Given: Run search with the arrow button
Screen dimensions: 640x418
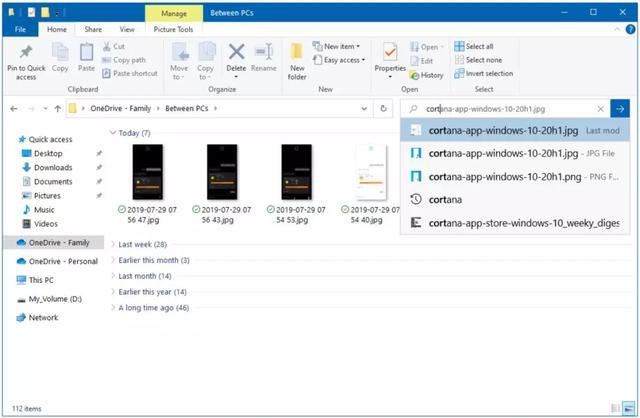Looking at the screenshot, I should point(620,109).
